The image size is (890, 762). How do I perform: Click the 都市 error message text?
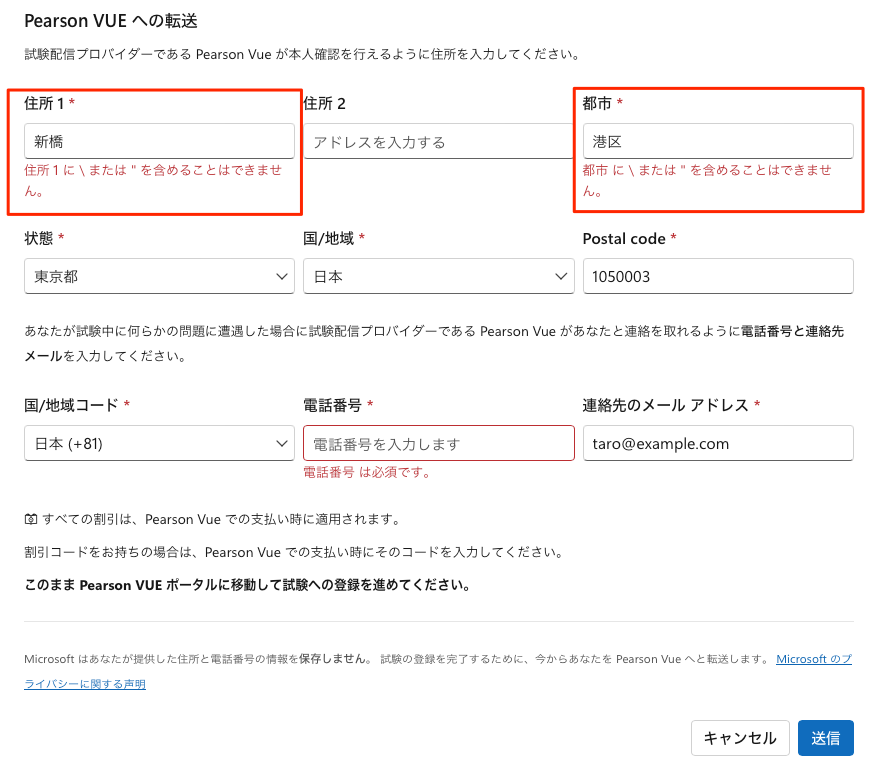coord(707,180)
